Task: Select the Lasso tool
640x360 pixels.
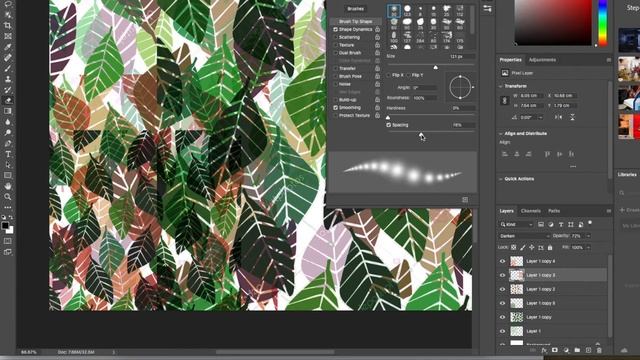Action: pyautogui.click(x=8, y=4)
